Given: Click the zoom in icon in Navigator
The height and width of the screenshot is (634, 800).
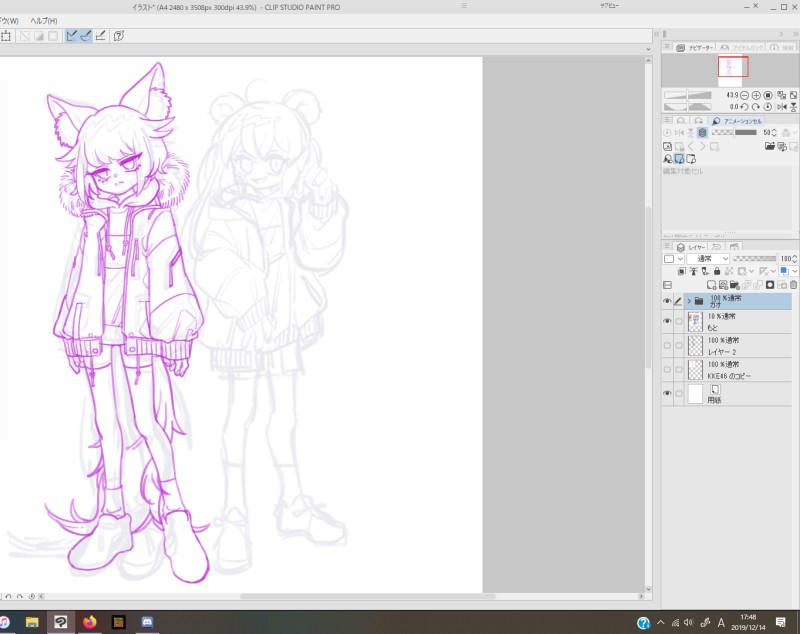Looking at the screenshot, I should (755, 94).
